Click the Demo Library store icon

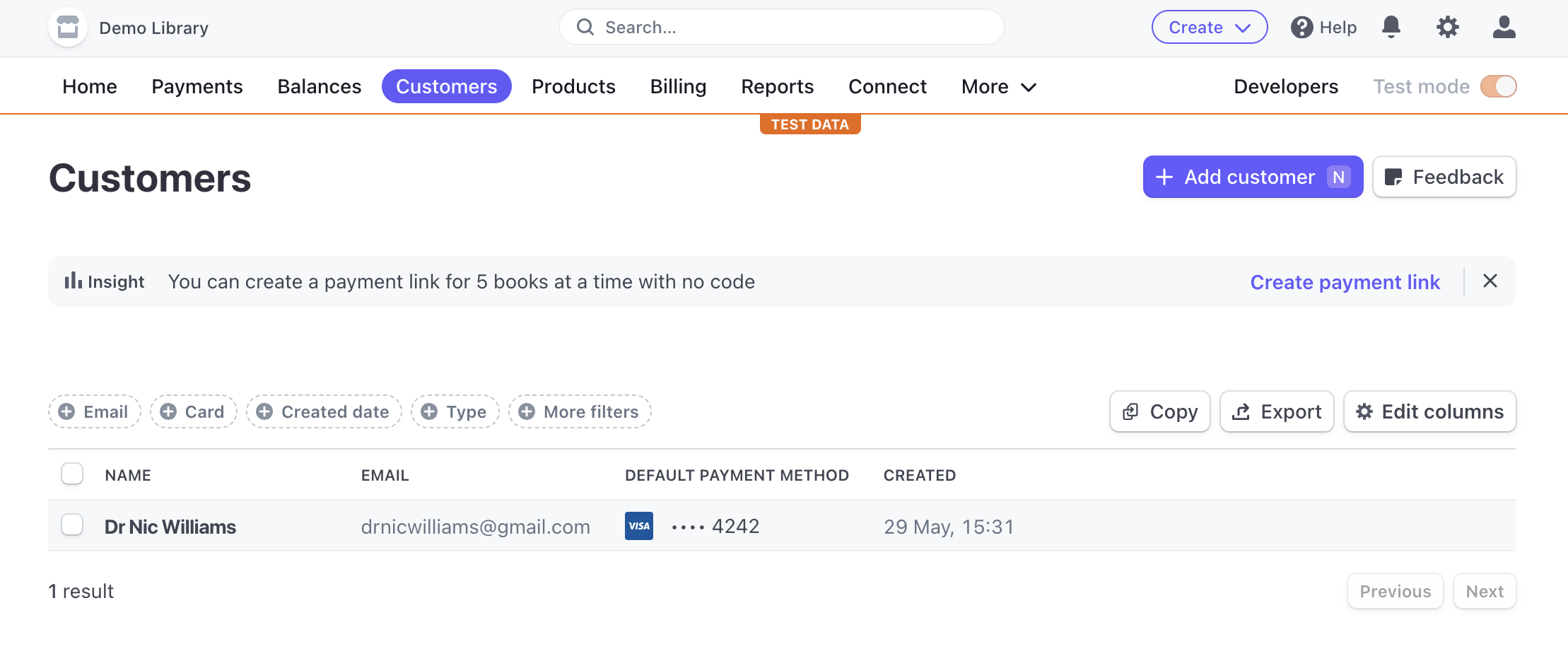(x=68, y=28)
